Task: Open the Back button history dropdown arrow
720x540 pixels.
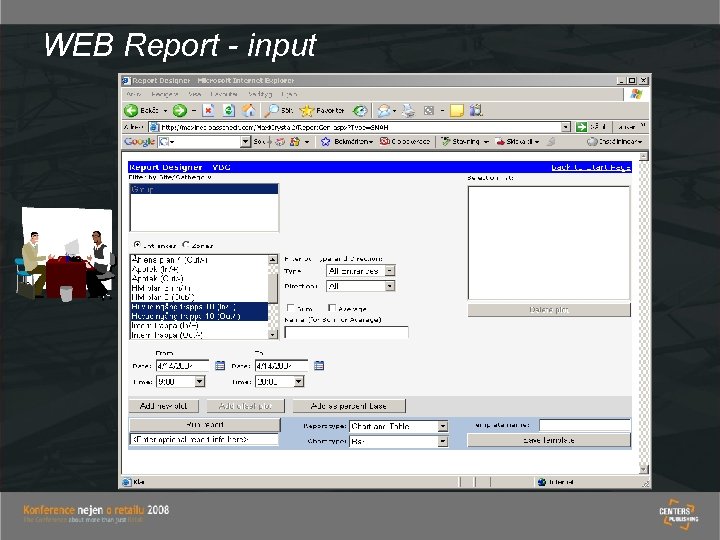Action: (165, 111)
